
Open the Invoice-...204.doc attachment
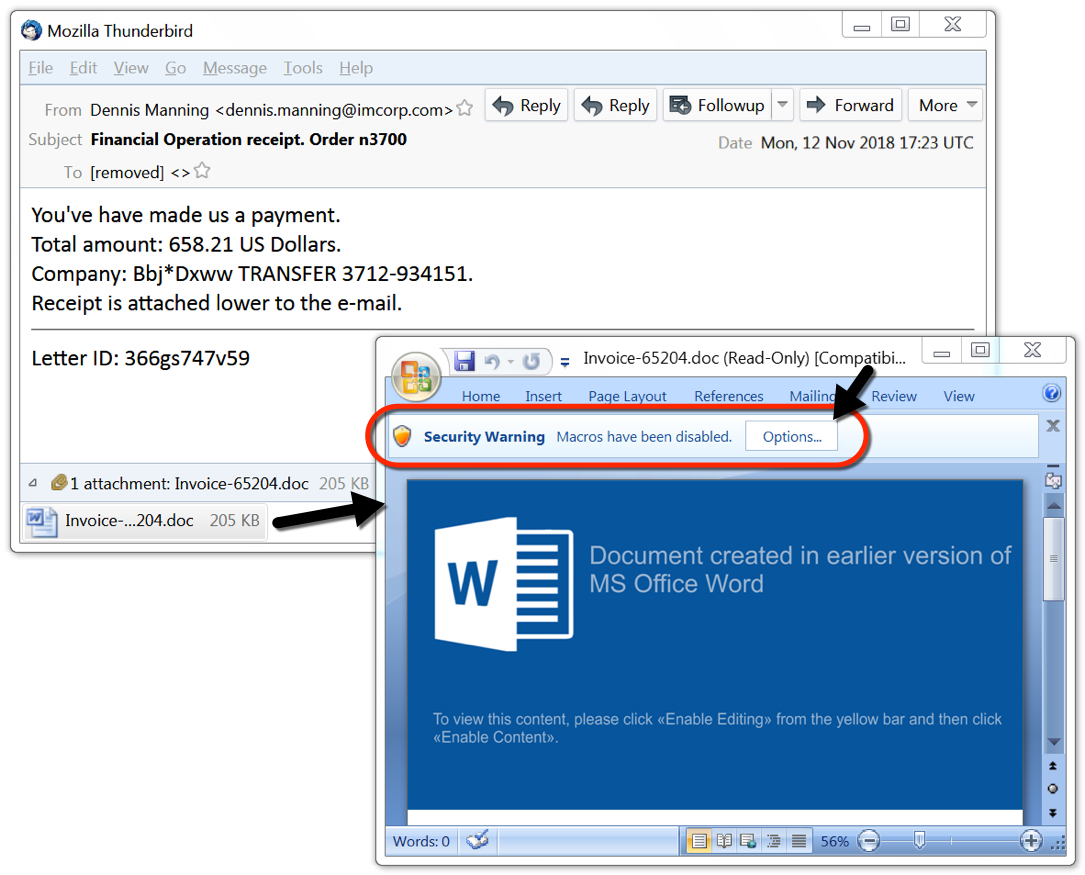pos(145,521)
